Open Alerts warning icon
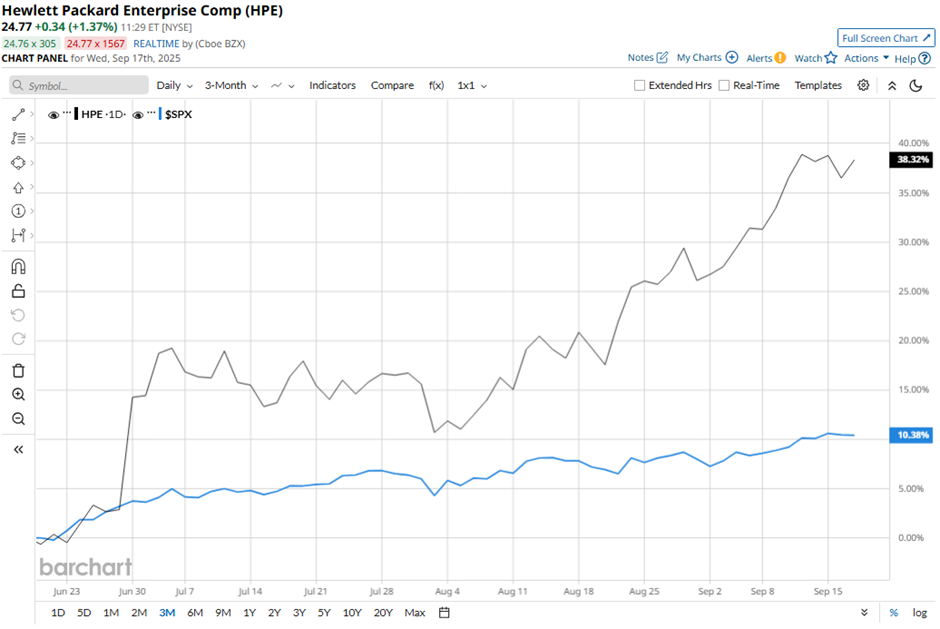Image resolution: width=940 pixels, height=629 pixels. pos(780,58)
